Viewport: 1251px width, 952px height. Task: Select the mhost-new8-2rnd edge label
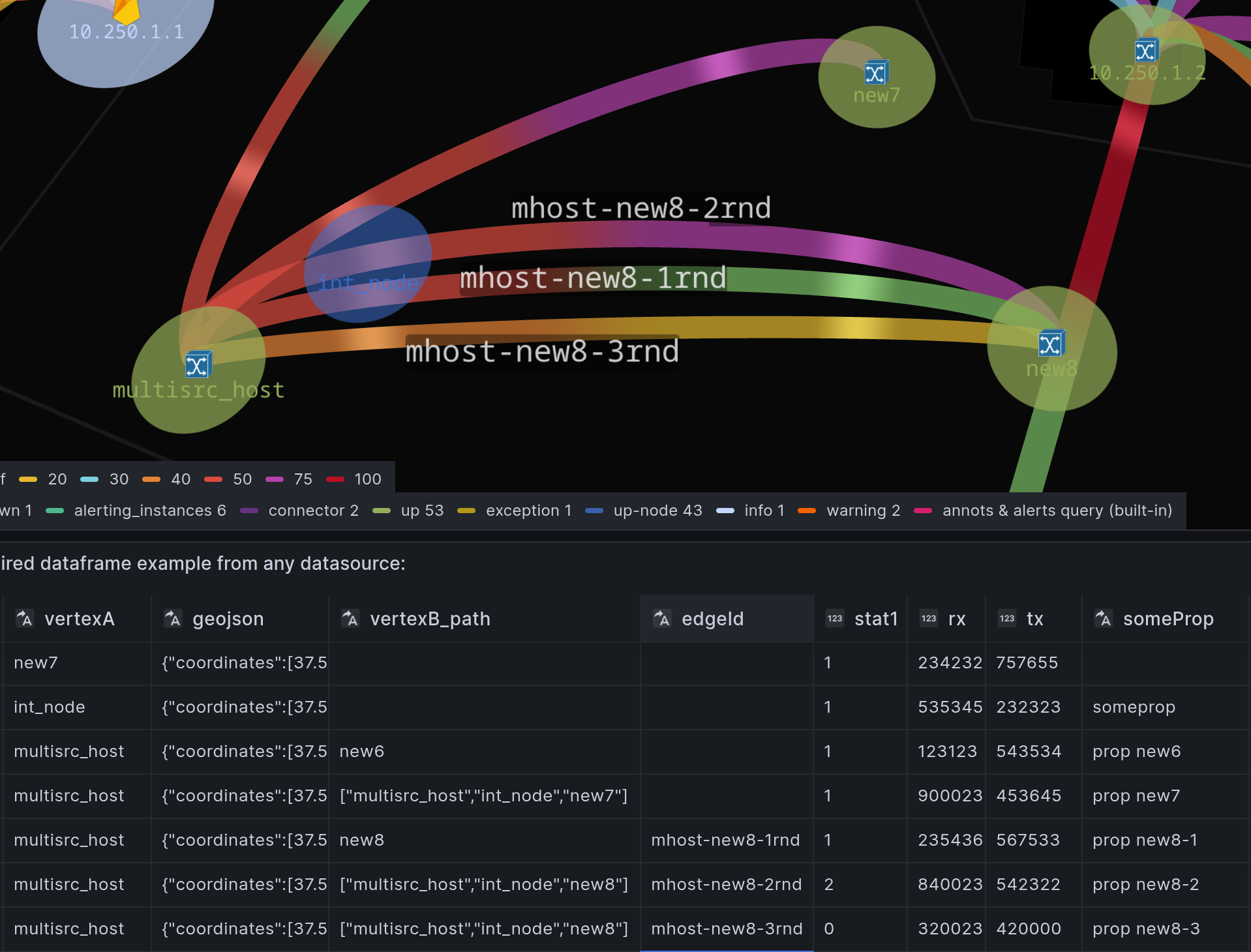[641, 208]
